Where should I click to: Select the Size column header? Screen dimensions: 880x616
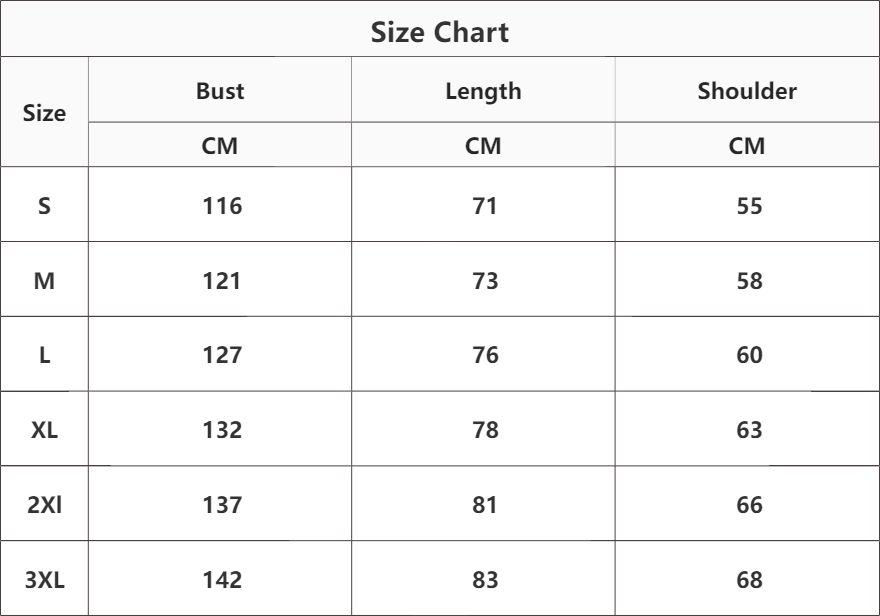pos(45,113)
